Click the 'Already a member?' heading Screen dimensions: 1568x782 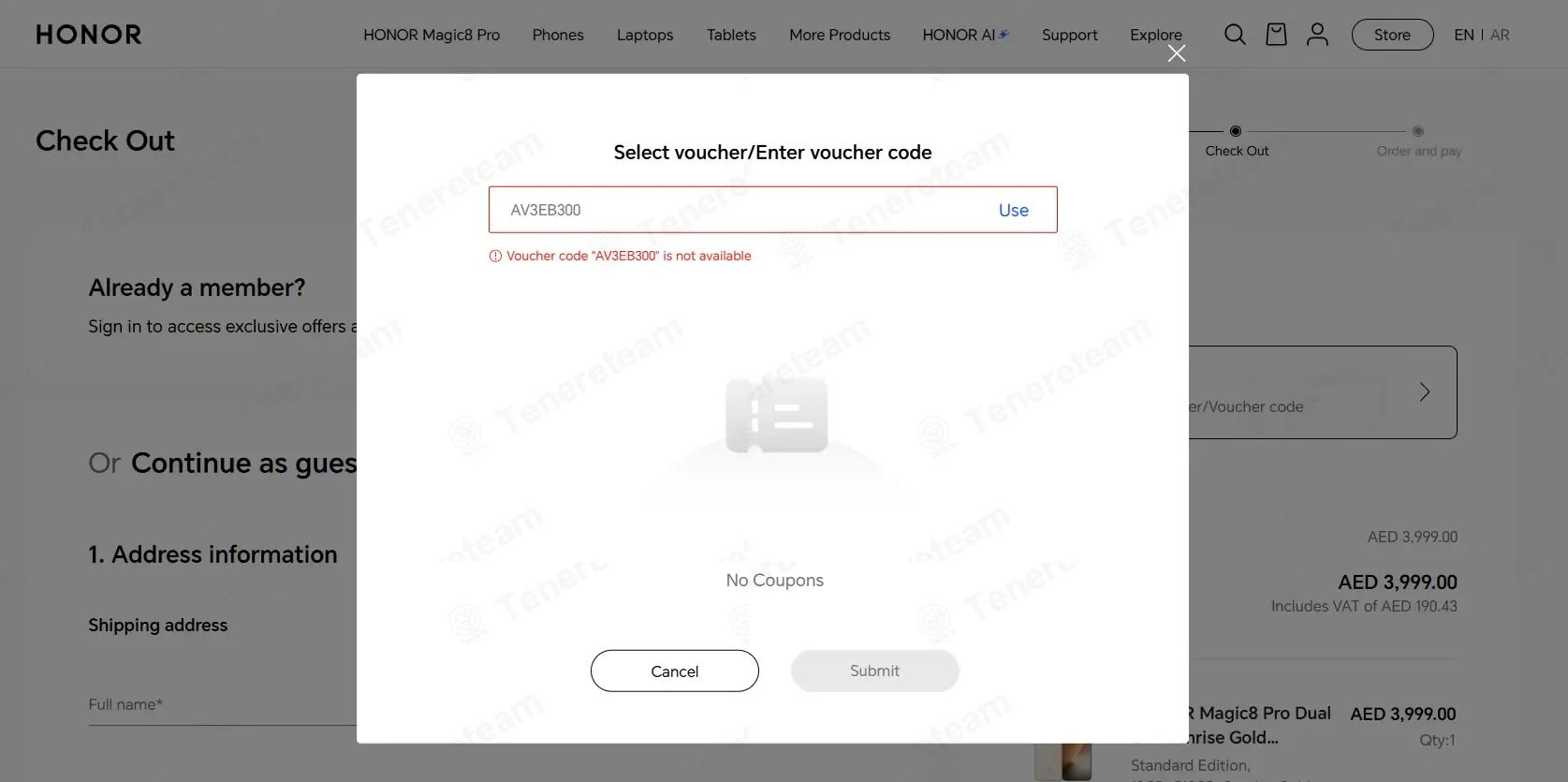(197, 288)
